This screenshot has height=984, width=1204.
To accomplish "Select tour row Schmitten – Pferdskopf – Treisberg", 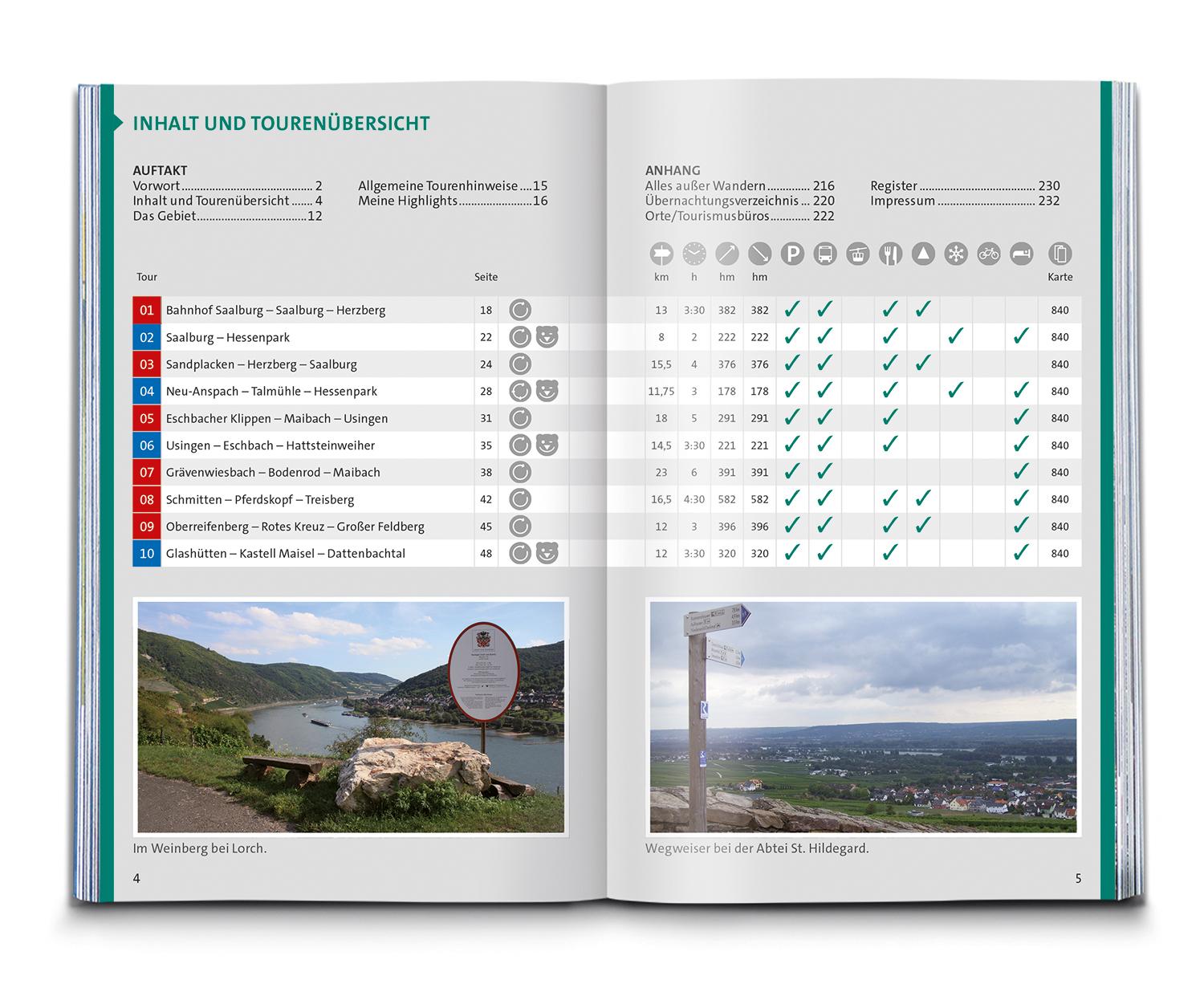I will [x=260, y=499].
